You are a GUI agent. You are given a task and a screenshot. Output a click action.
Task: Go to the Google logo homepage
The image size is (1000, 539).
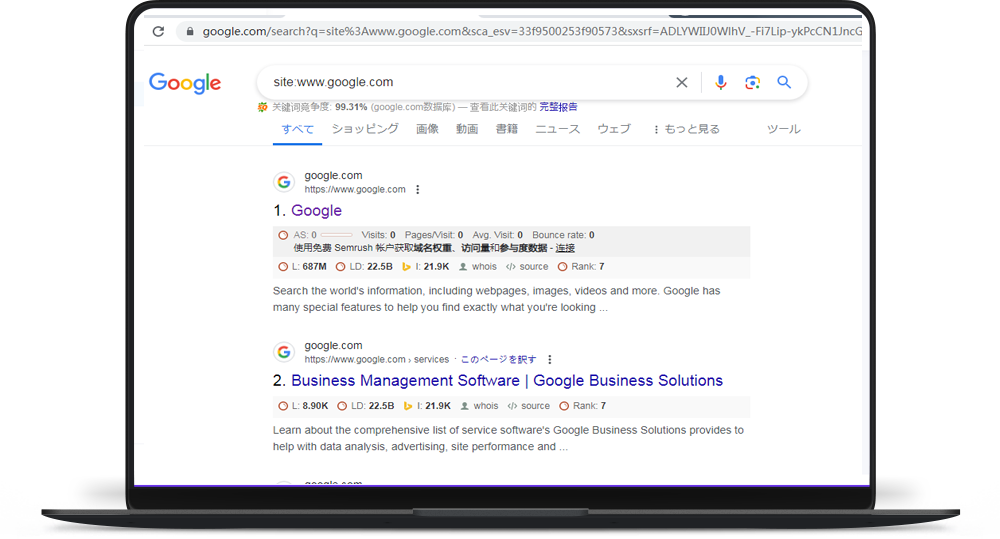coord(185,83)
